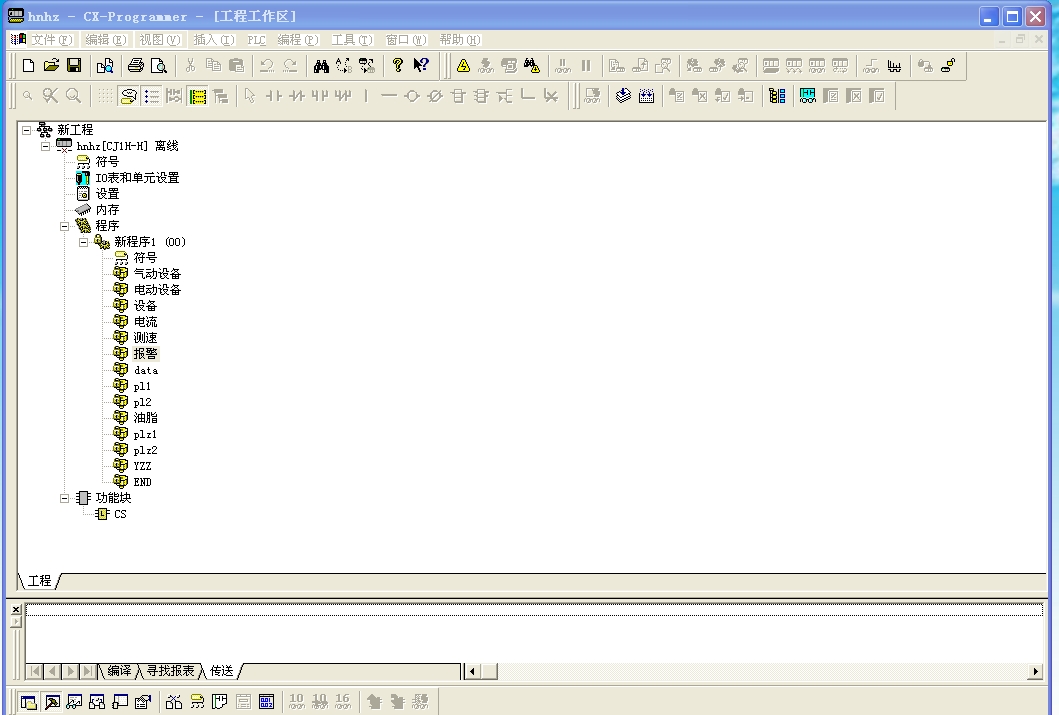This screenshot has height=715, width=1059.
Task: Select IO表和单元设置 in project tree
Action: pos(137,178)
